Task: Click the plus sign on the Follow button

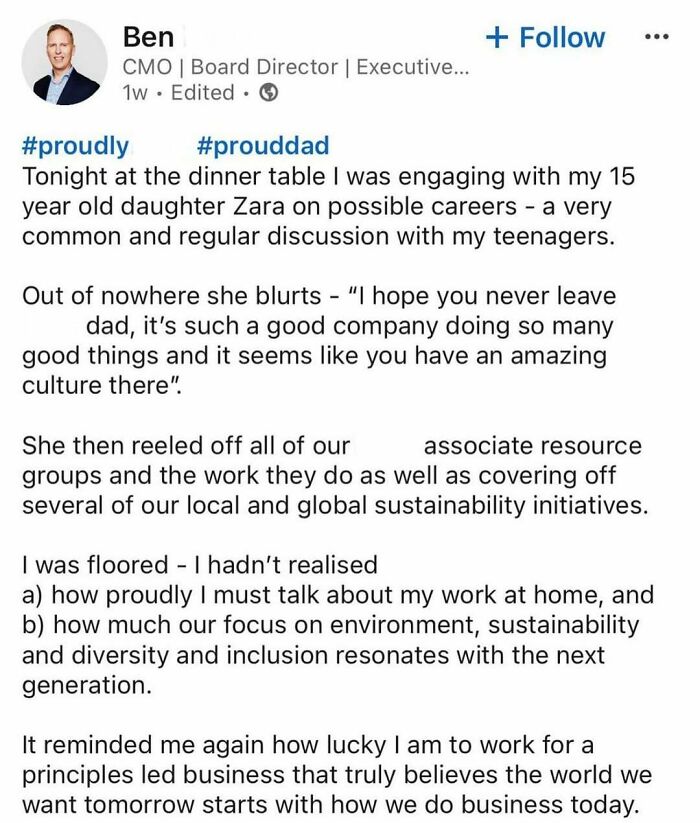Action: click(x=499, y=37)
